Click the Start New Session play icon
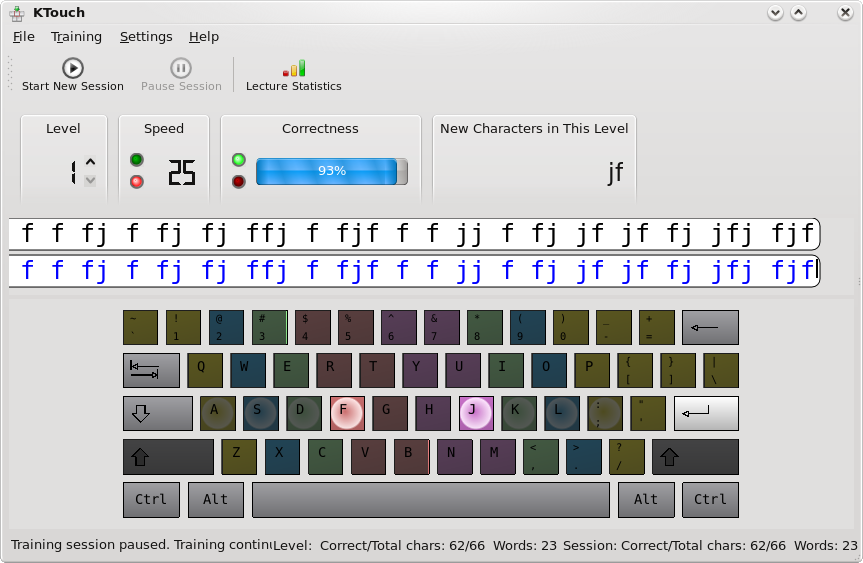 (x=73, y=68)
